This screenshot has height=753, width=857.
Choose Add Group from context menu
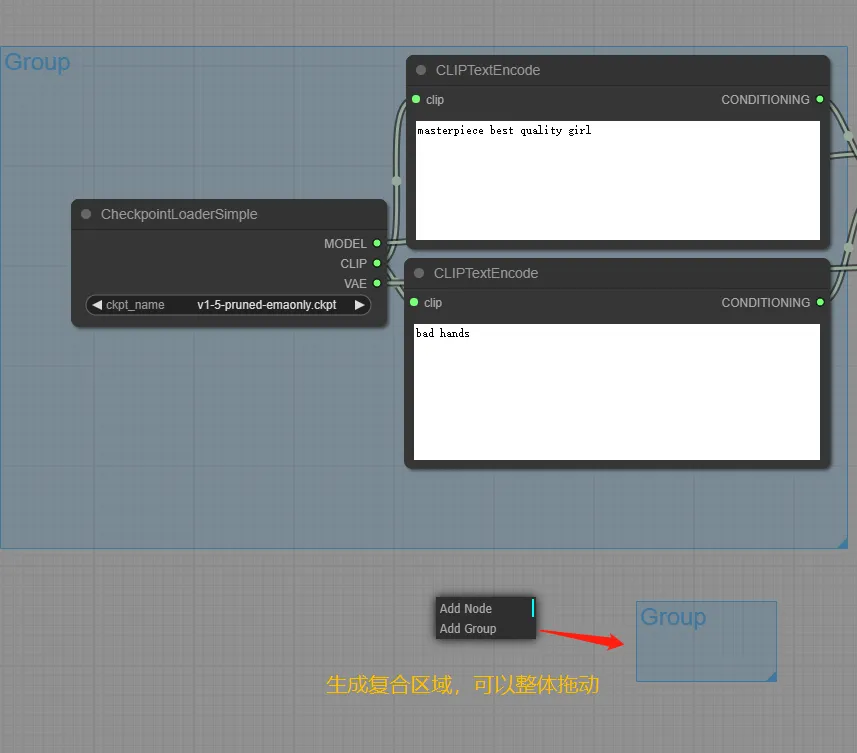point(468,629)
